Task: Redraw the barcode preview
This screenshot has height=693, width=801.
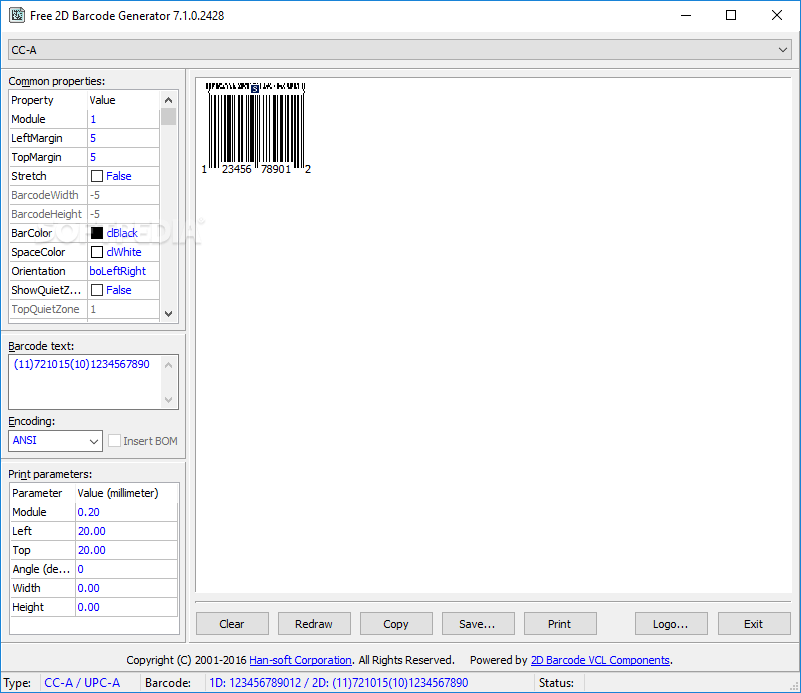Action: pos(314,623)
